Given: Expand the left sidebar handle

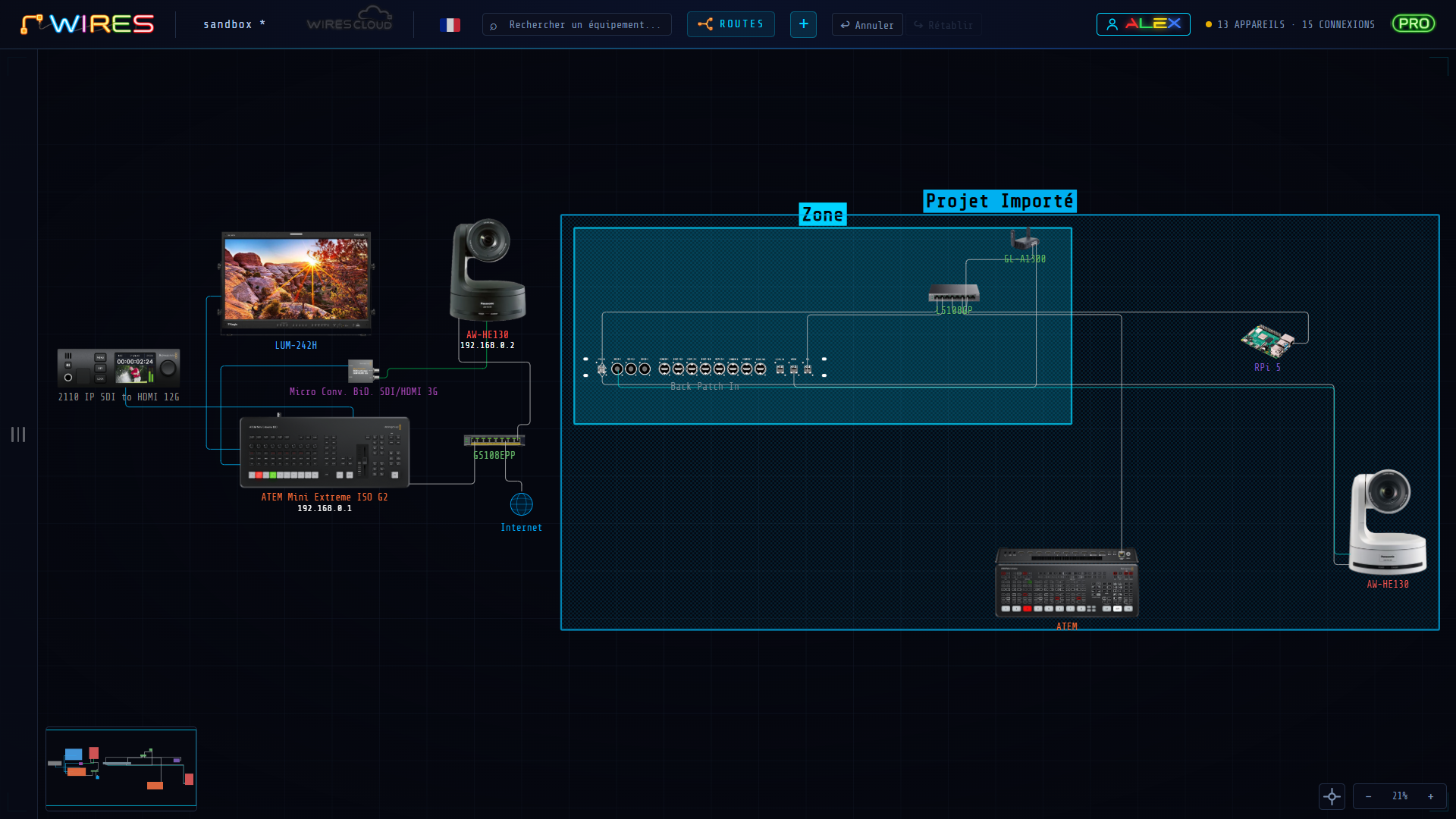Looking at the screenshot, I should (18, 435).
